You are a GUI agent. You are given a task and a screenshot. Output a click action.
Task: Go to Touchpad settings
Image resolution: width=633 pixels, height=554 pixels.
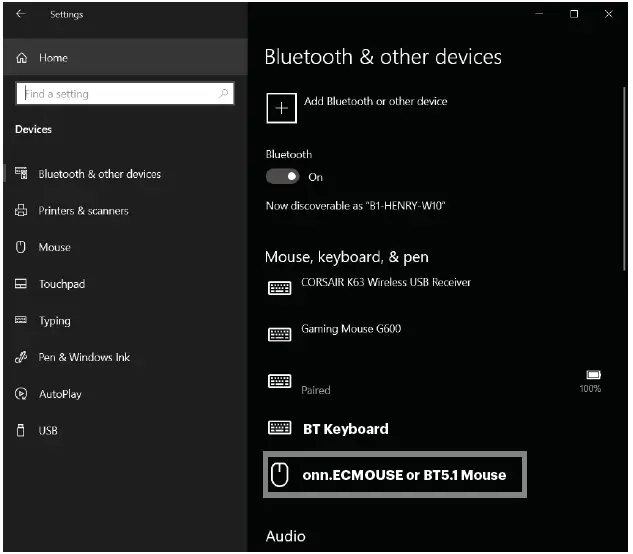coord(62,284)
